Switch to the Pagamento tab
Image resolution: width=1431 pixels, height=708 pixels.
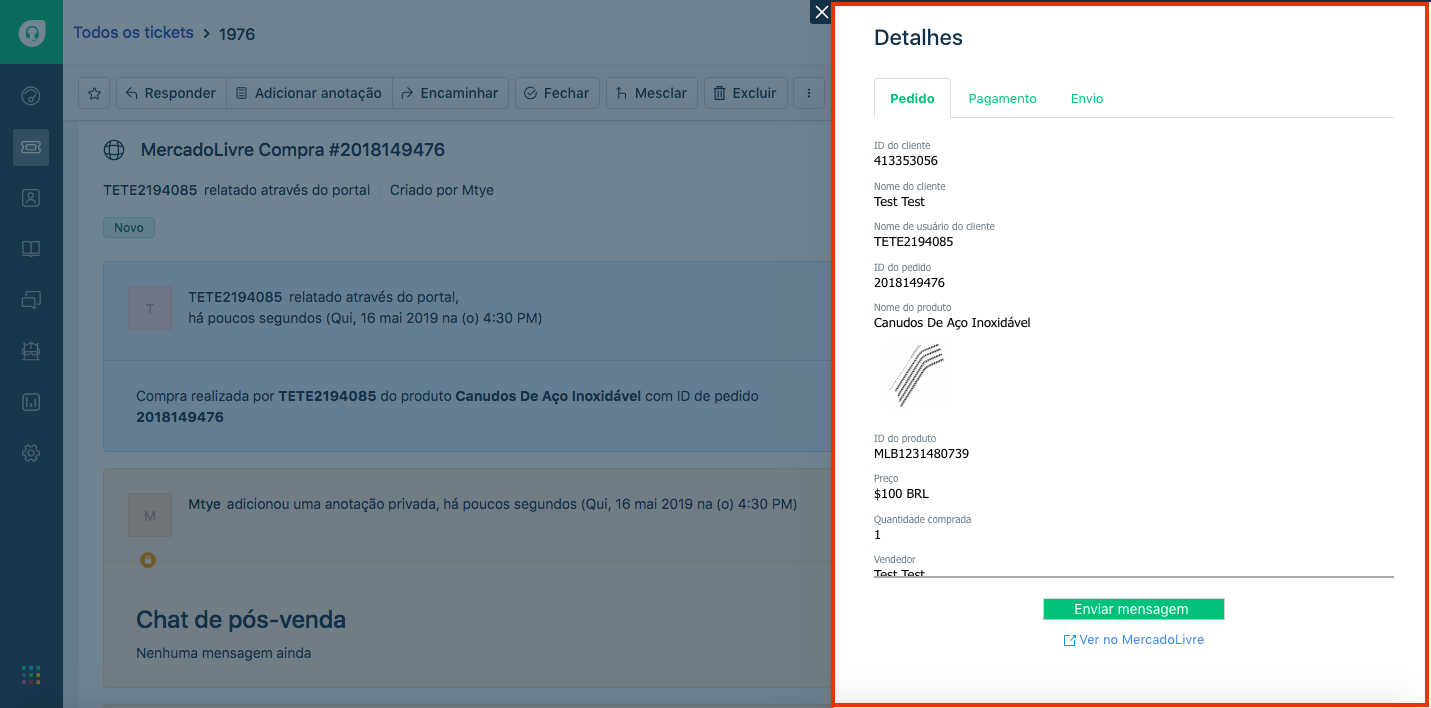pyautogui.click(x=1002, y=98)
